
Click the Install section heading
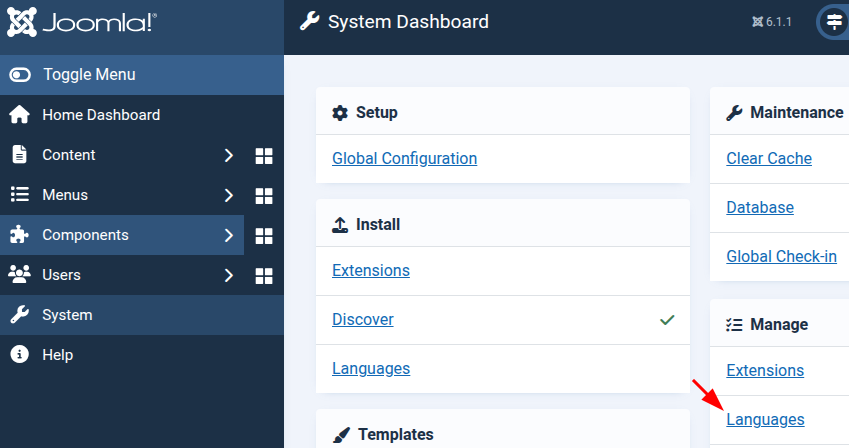pos(378,224)
